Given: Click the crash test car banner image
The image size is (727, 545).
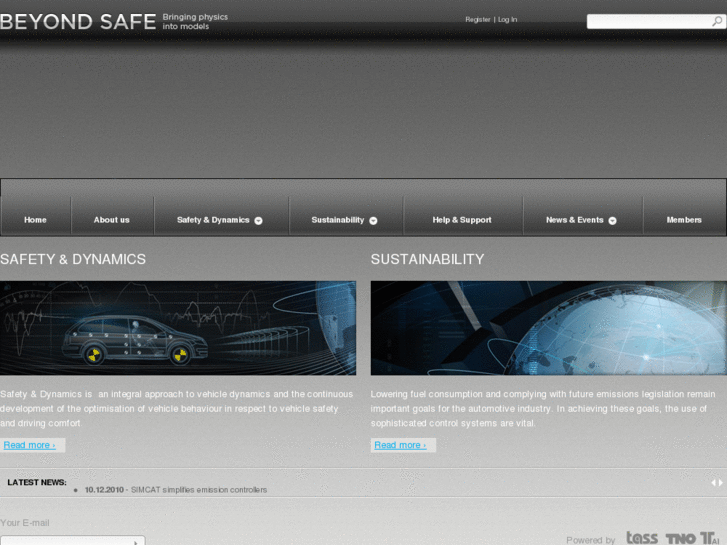Looking at the screenshot, I should pos(178,328).
